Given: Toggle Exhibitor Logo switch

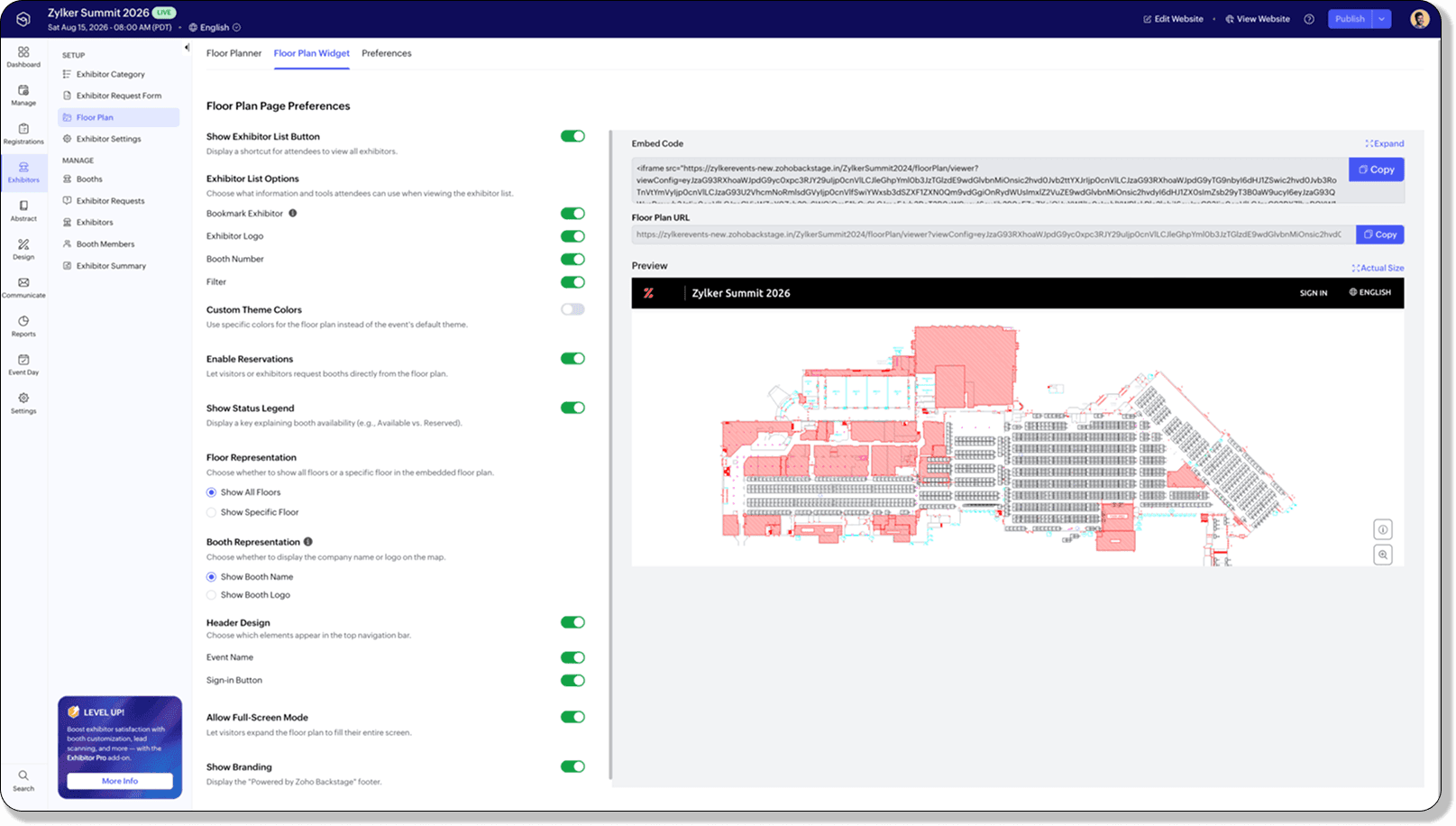Looking at the screenshot, I should (x=572, y=236).
